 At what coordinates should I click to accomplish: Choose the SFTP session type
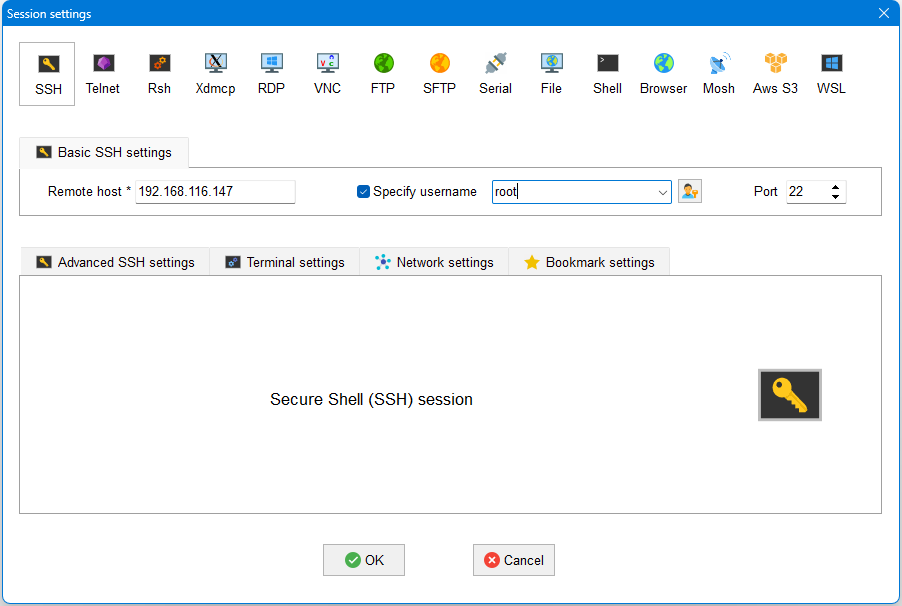pyautogui.click(x=439, y=74)
